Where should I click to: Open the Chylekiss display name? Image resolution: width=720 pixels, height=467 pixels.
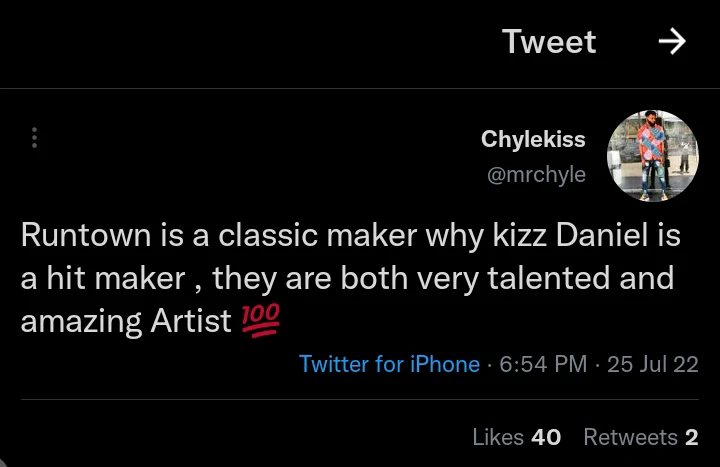(533, 139)
